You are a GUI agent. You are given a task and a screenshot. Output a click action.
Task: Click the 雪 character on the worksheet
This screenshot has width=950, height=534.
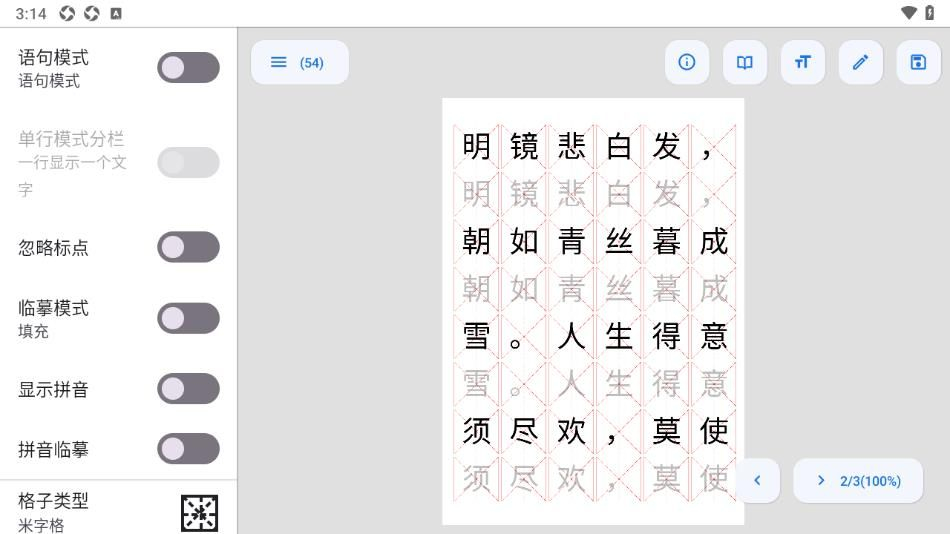click(x=477, y=337)
